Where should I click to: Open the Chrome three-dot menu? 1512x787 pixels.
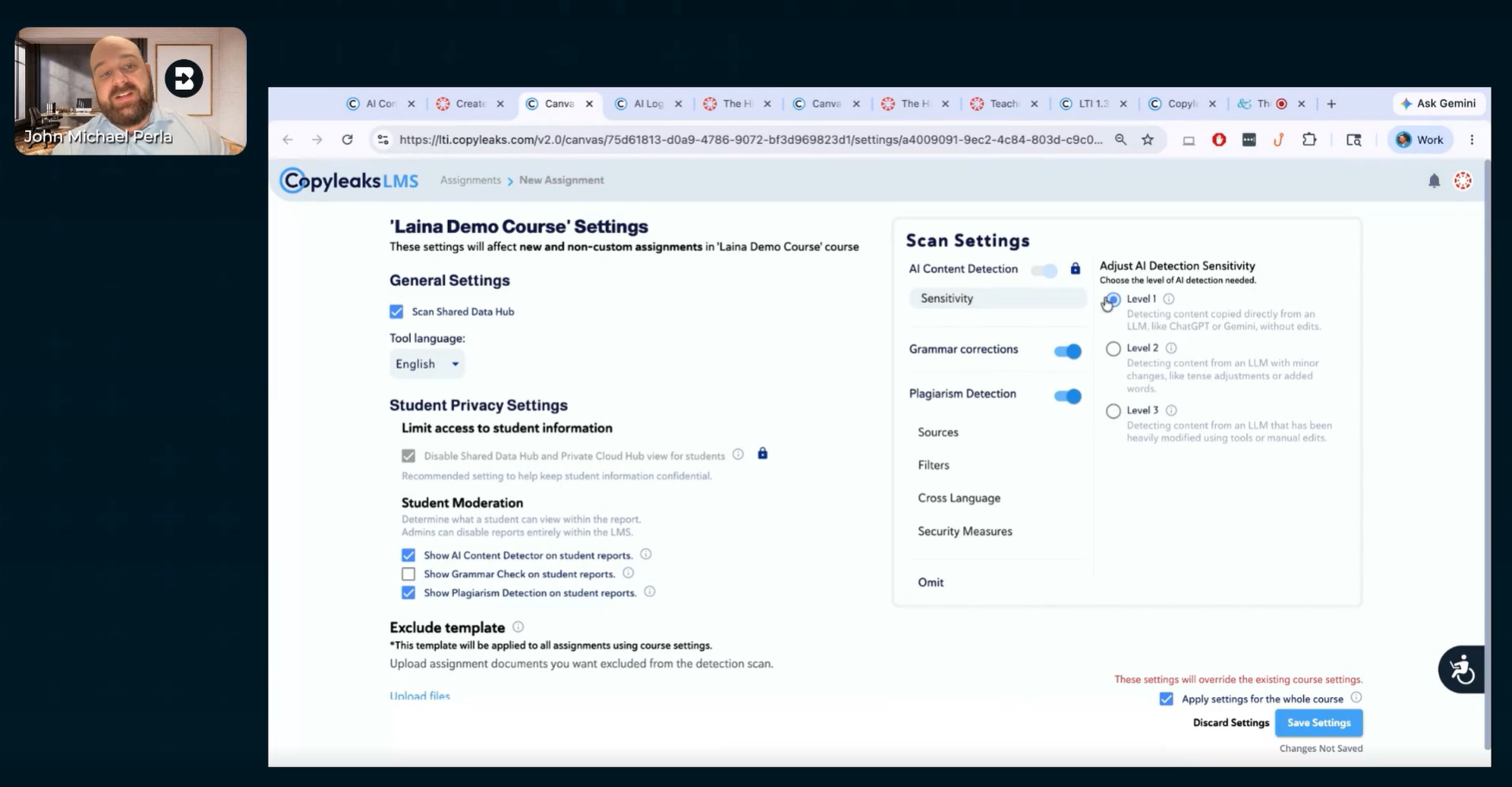[1472, 140]
